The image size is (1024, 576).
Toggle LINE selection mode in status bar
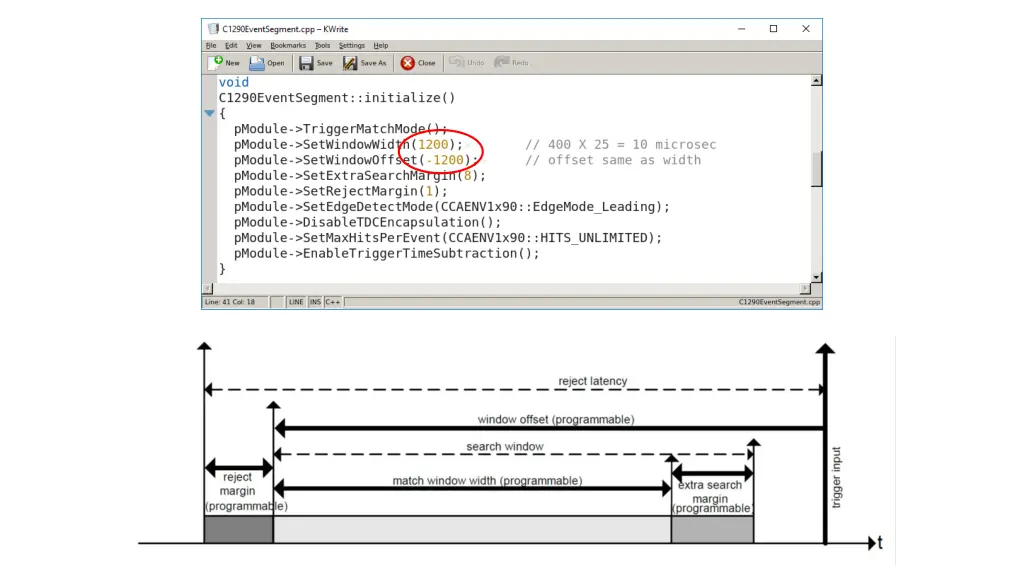(x=296, y=302)
